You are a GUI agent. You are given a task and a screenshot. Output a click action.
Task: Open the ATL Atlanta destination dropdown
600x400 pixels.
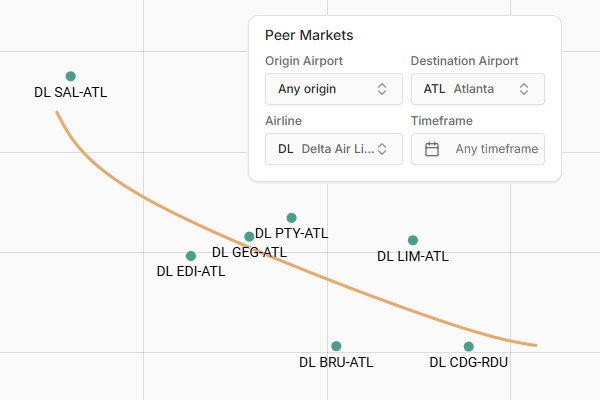(x=478, y=89)
